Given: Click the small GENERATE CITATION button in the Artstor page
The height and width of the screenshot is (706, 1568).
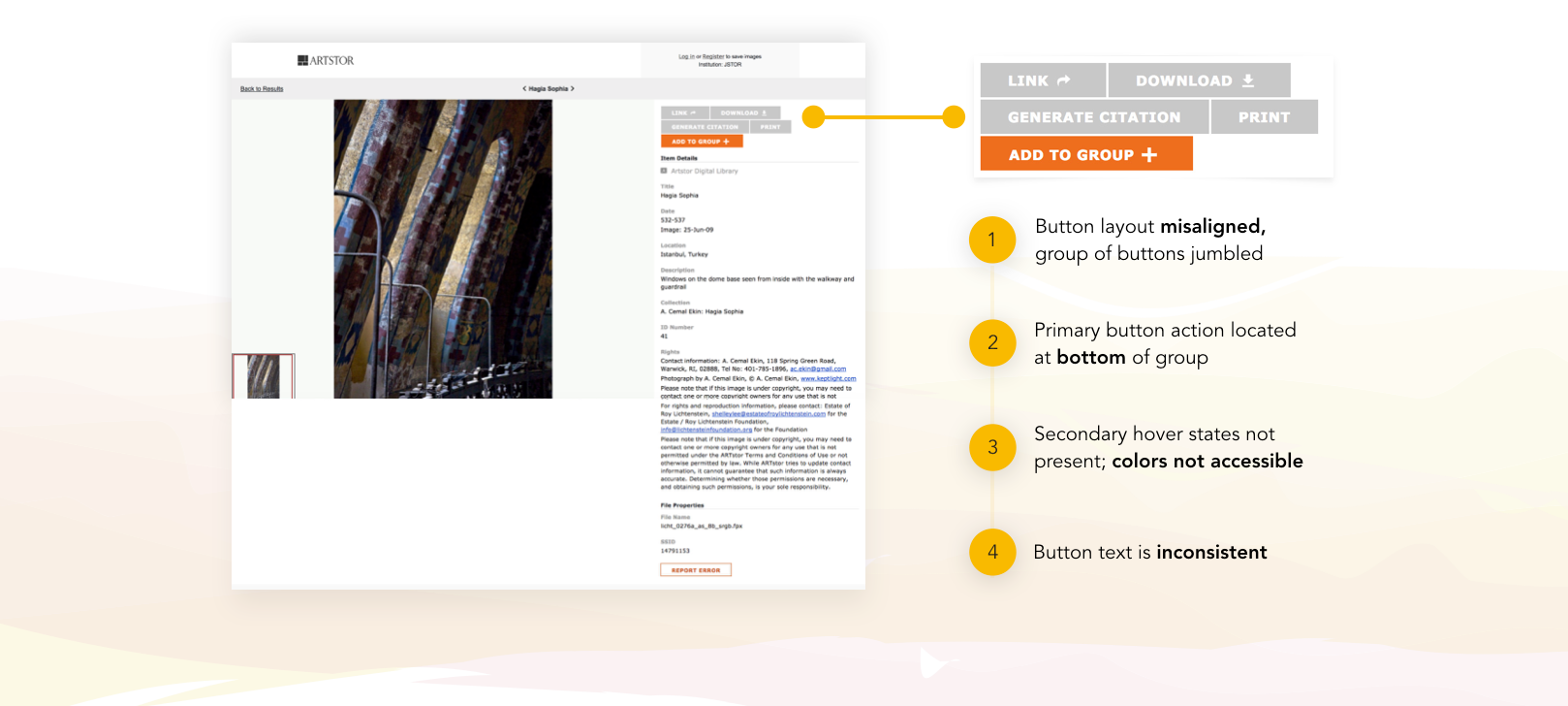Looking at the screenshot, I should click(705, 127).
